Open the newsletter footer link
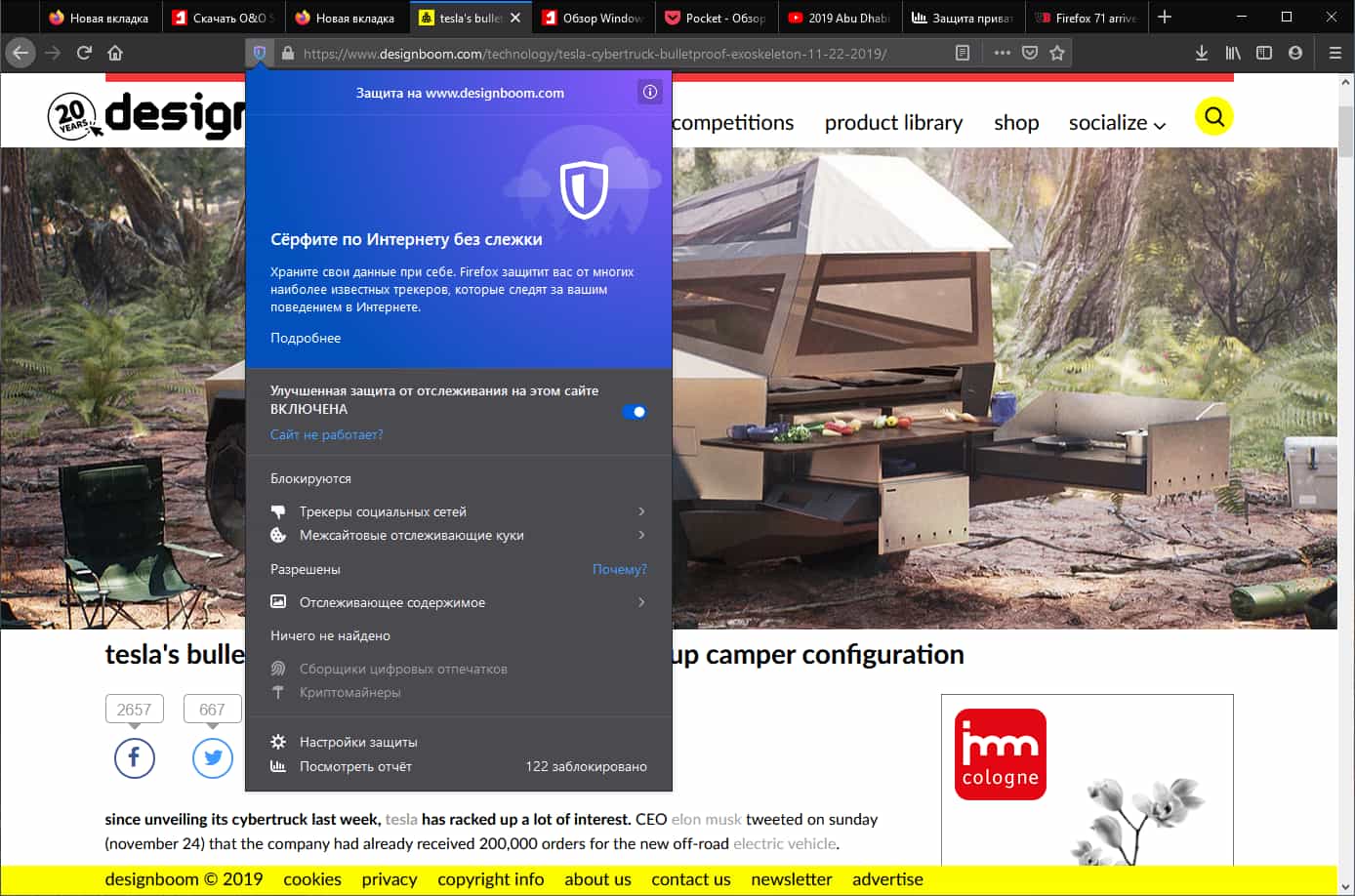Viewport: 1355px width, 896px height. pos(792,879)
